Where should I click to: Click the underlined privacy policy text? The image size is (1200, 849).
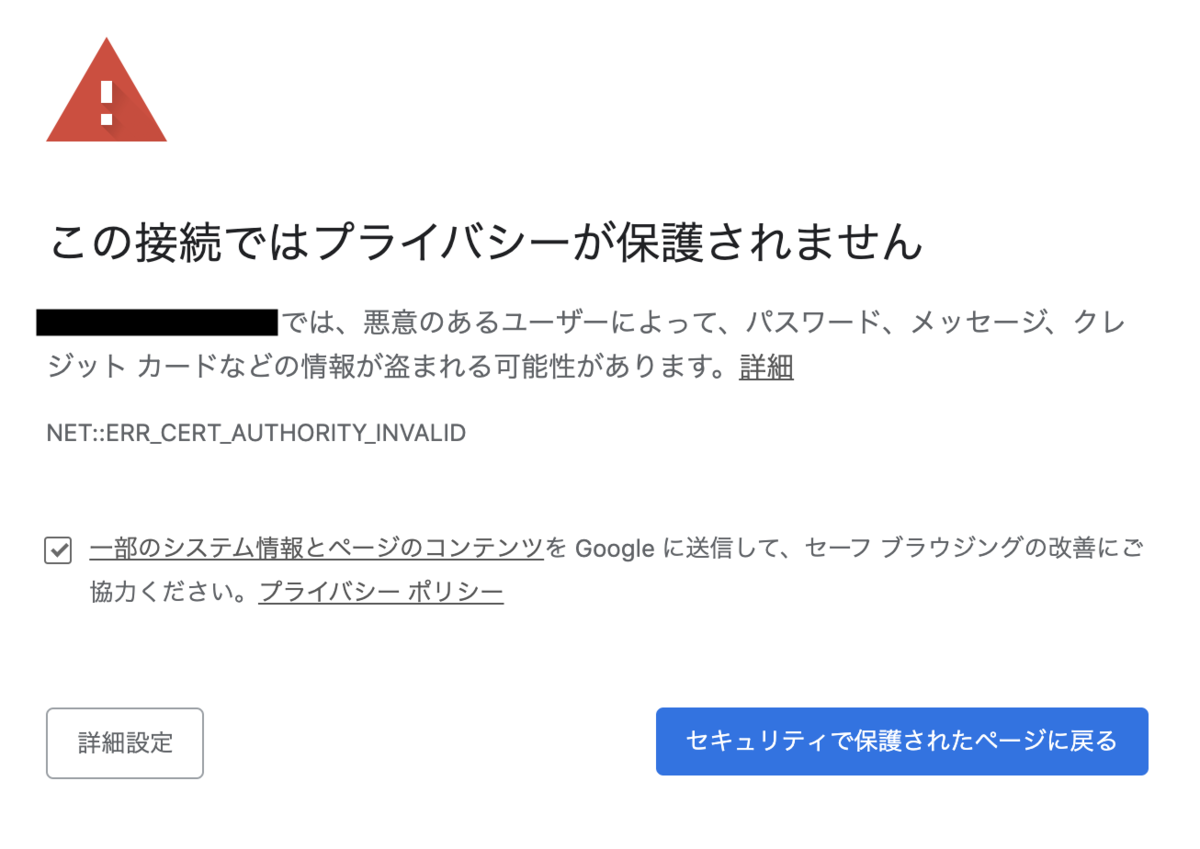click(381, 591)
